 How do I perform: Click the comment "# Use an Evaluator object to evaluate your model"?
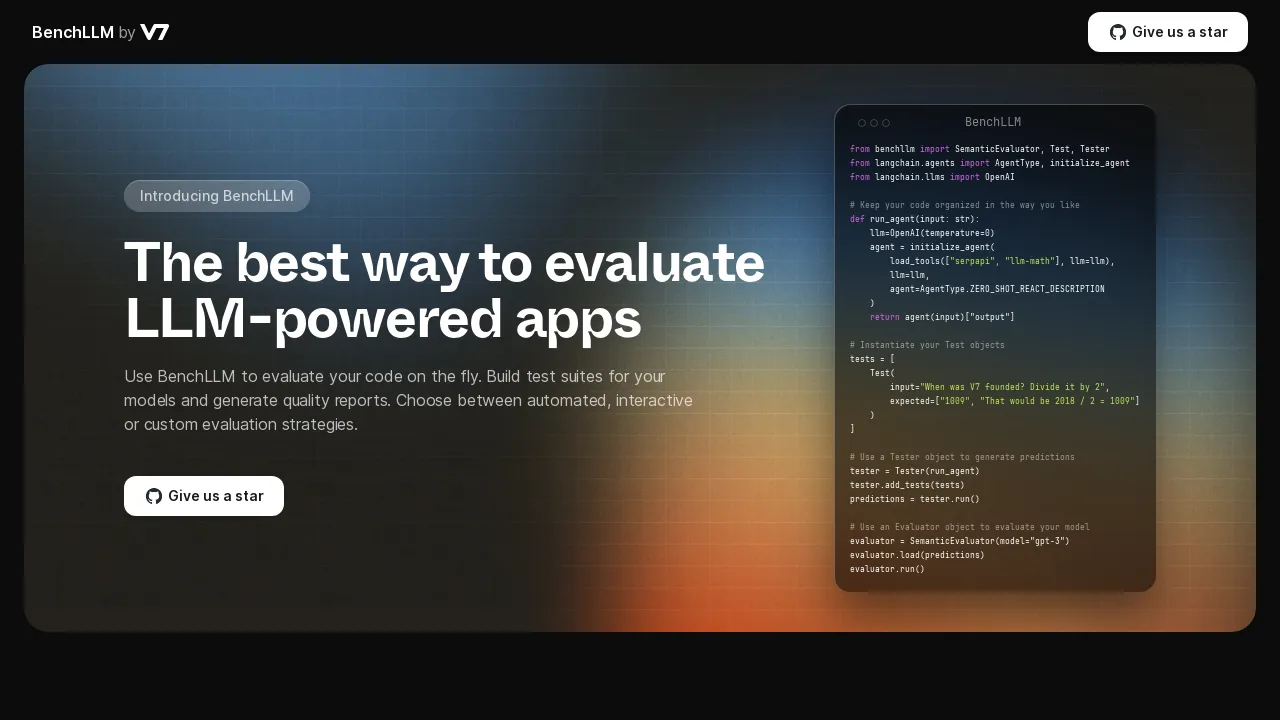click(x=970, y=527)
